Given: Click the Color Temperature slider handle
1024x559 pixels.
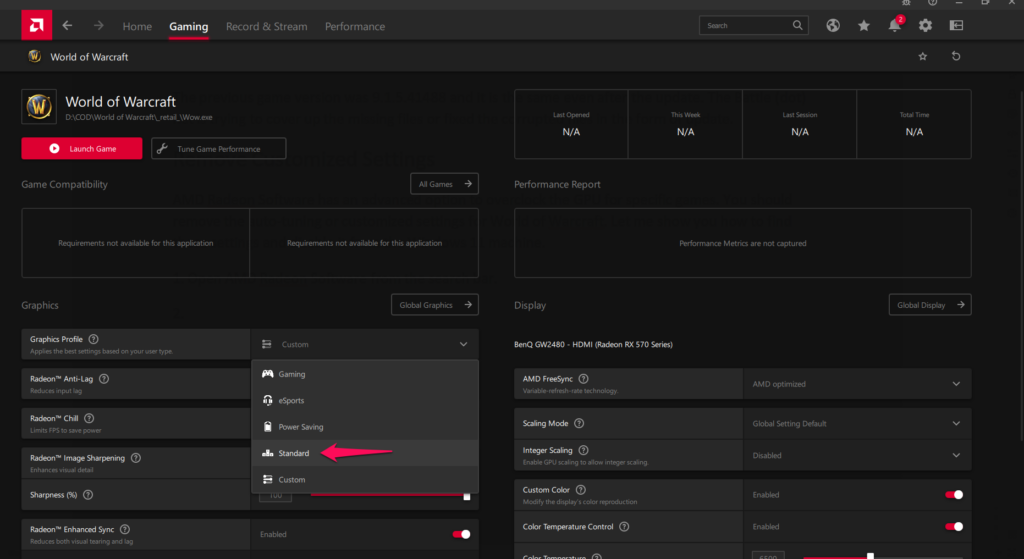Looking at the screenshot, I should 870,556.
